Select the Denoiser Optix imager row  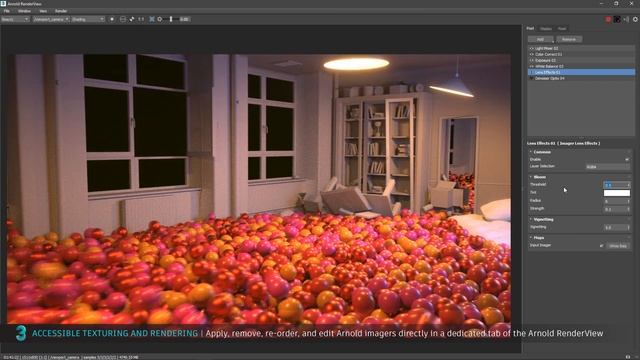[x=581, y=78]
